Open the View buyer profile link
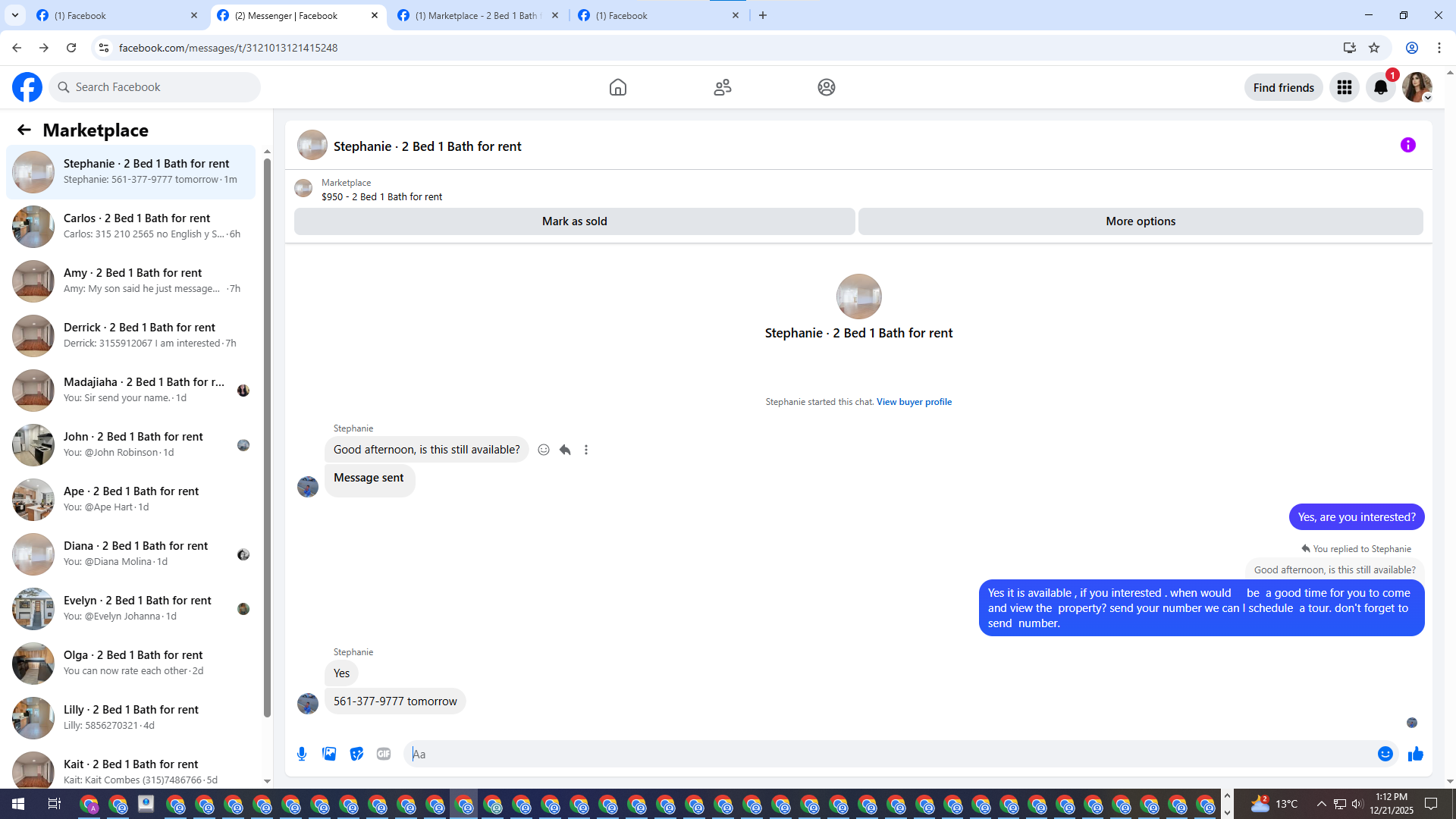 click(x=914, y=402)
